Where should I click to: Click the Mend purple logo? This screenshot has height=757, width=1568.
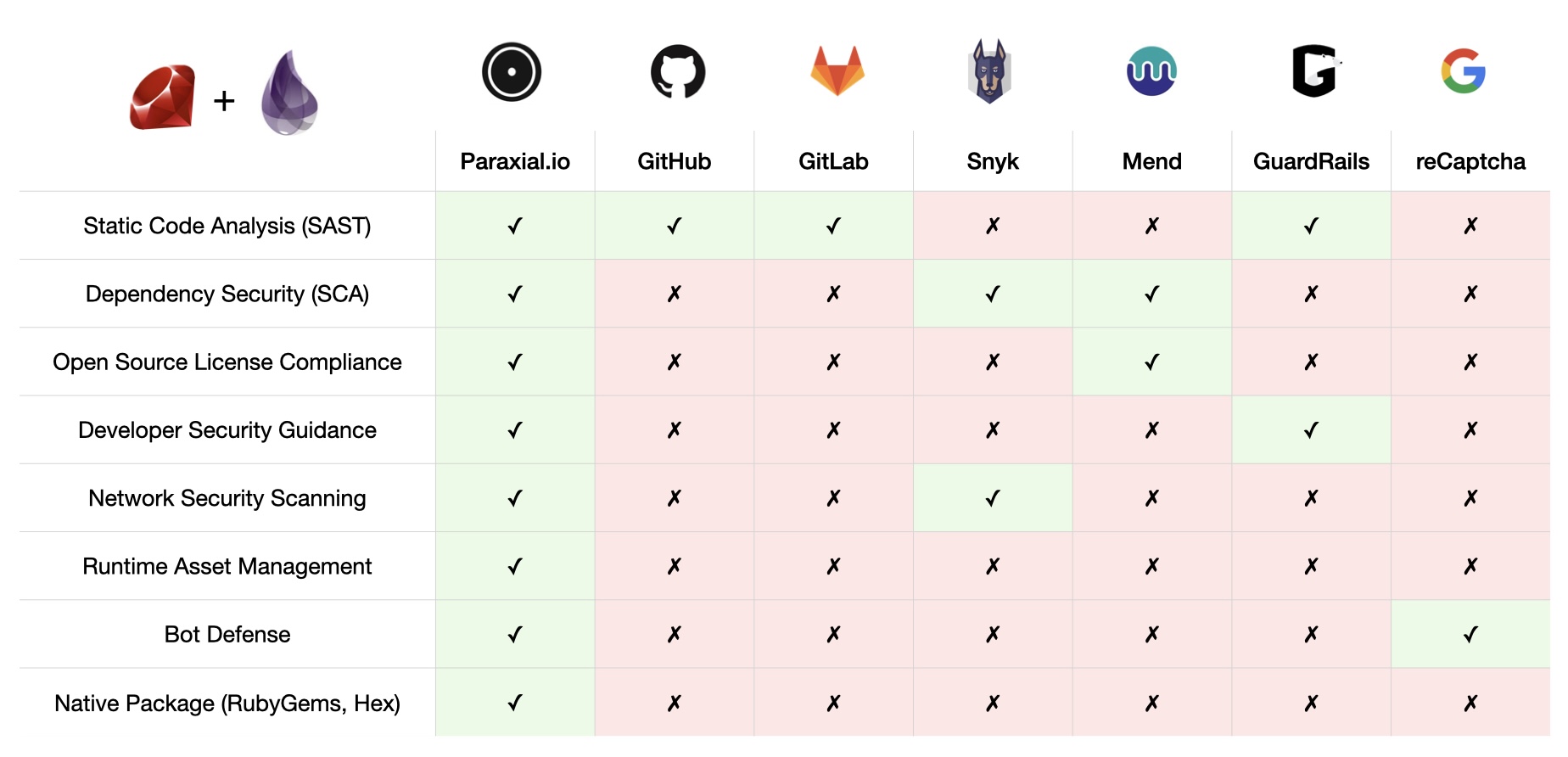(x=1151, y=71)
